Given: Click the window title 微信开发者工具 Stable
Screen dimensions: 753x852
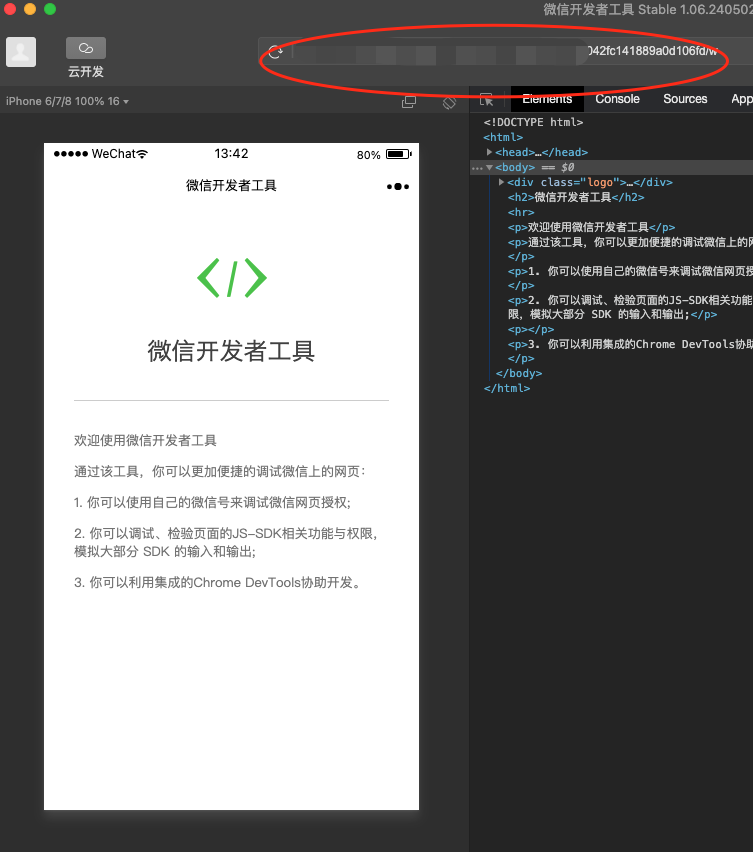Looking at the screenshot, I should click(648, 10).
